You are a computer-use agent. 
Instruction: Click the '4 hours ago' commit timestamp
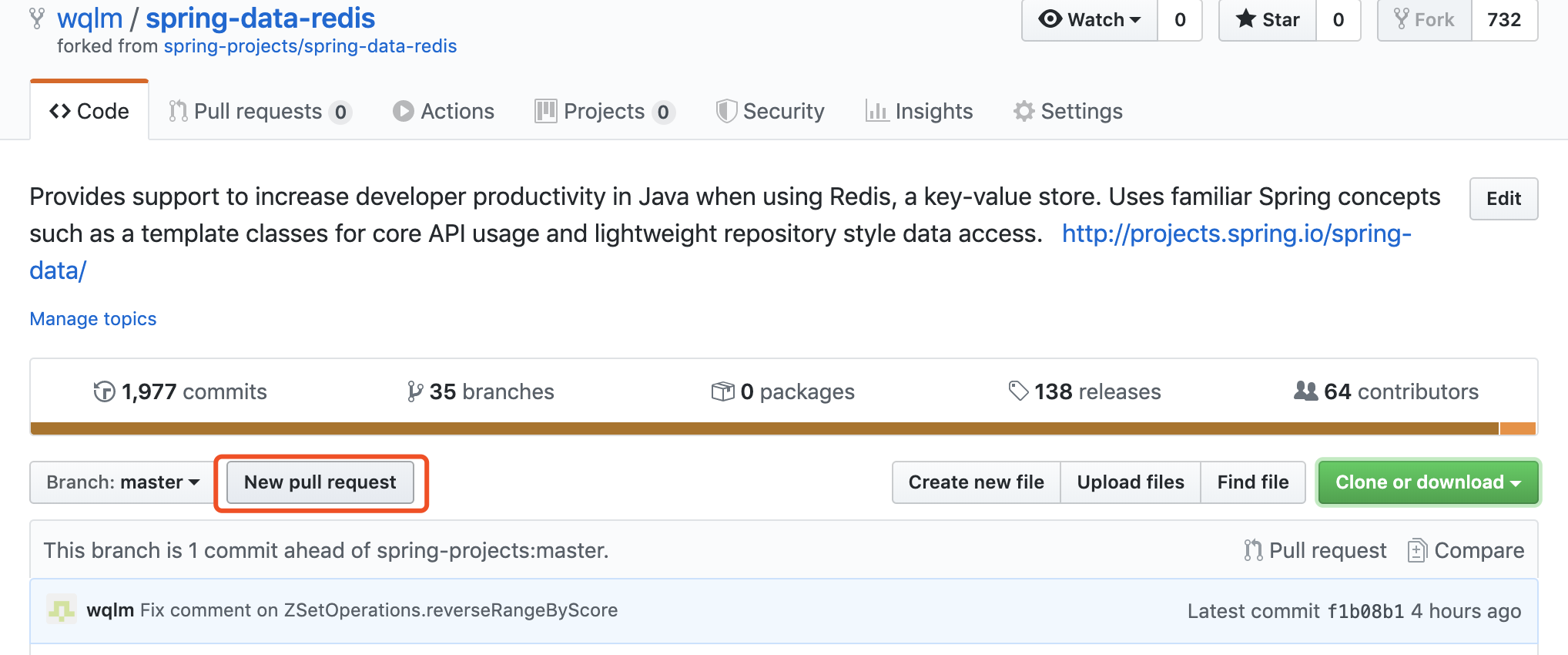[1466, 611]
